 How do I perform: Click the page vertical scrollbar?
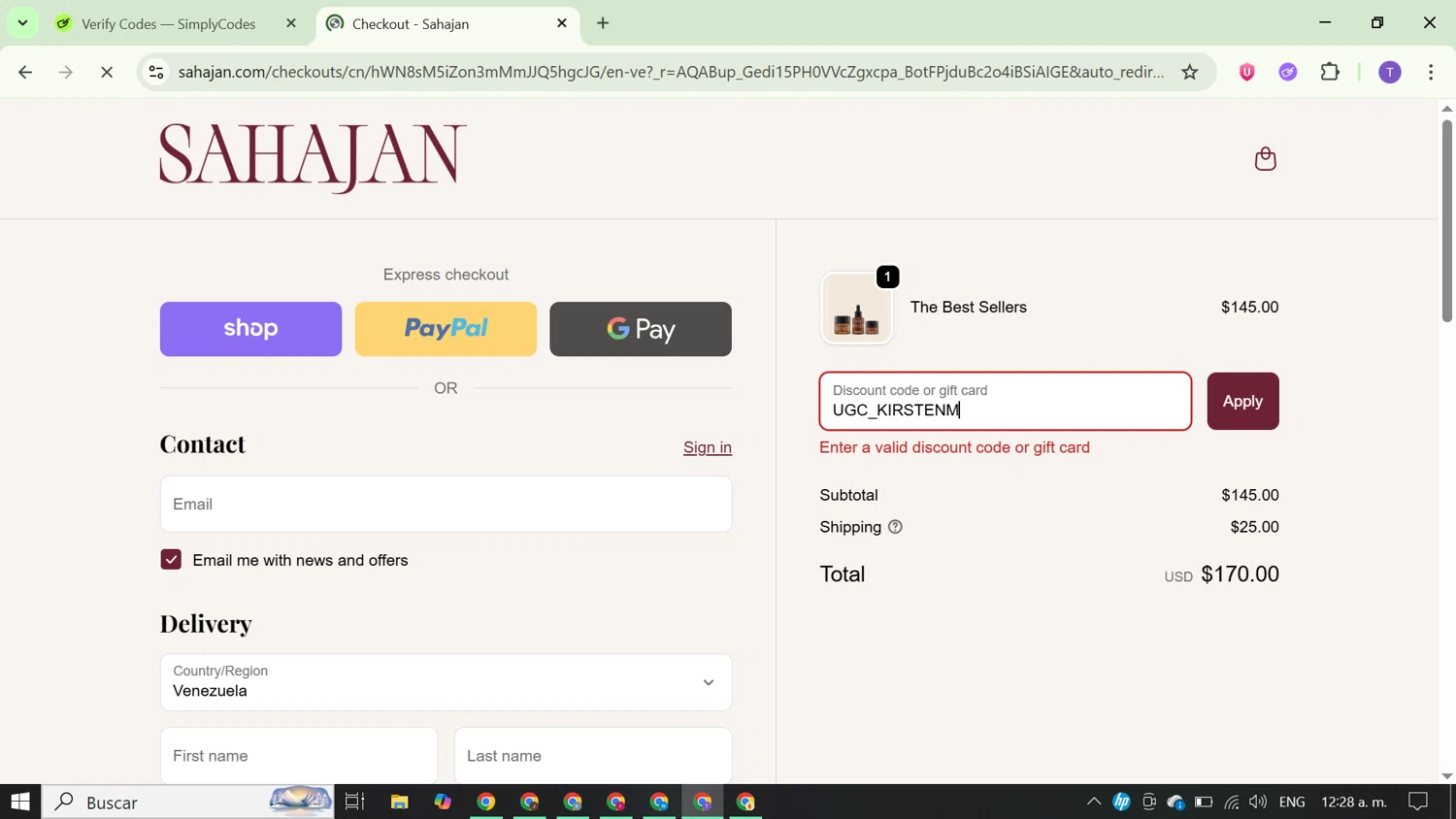click(x=1447, y=221)
